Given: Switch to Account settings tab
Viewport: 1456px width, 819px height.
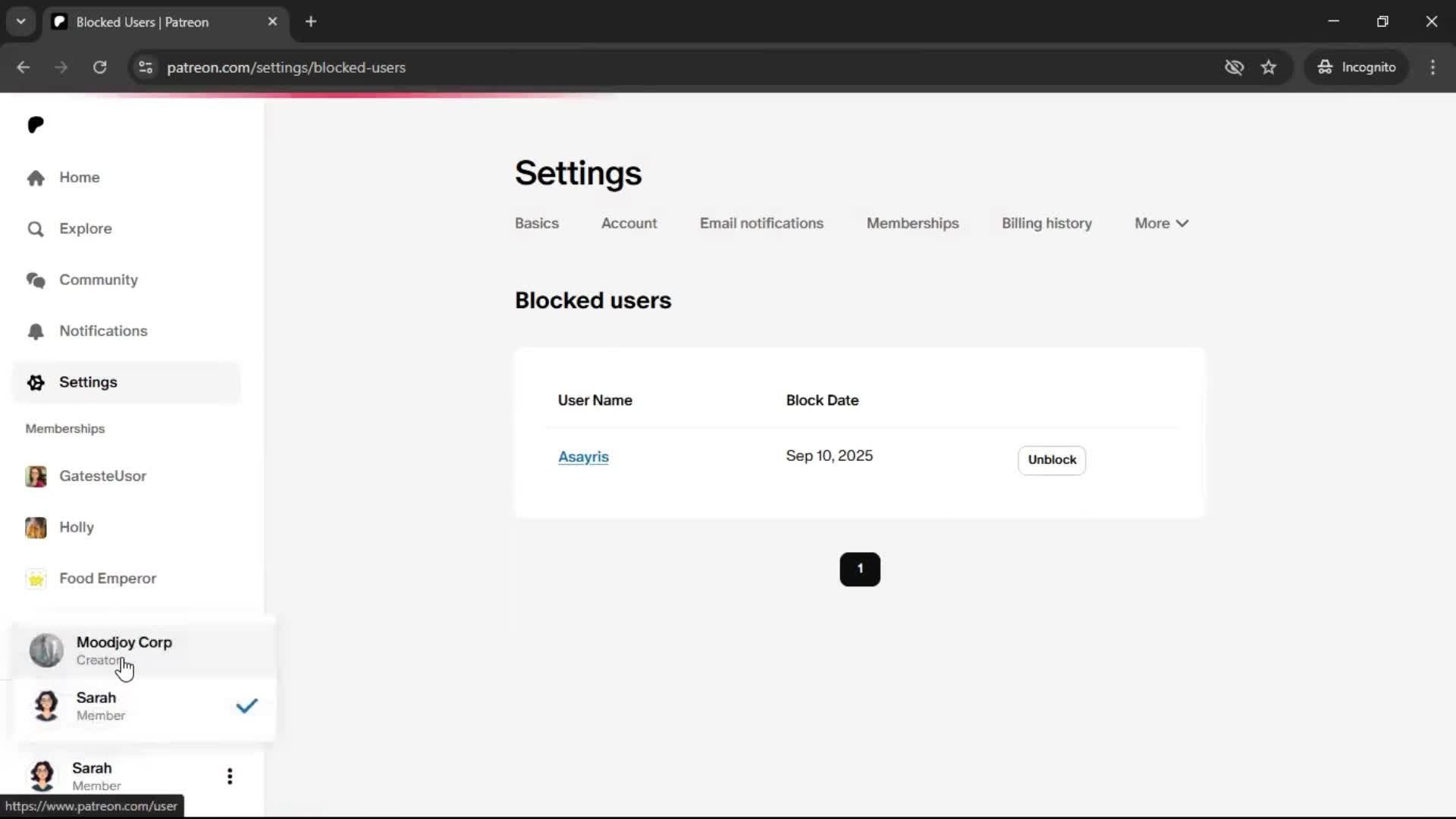Looking at the screenshot, I should (629, 224).
